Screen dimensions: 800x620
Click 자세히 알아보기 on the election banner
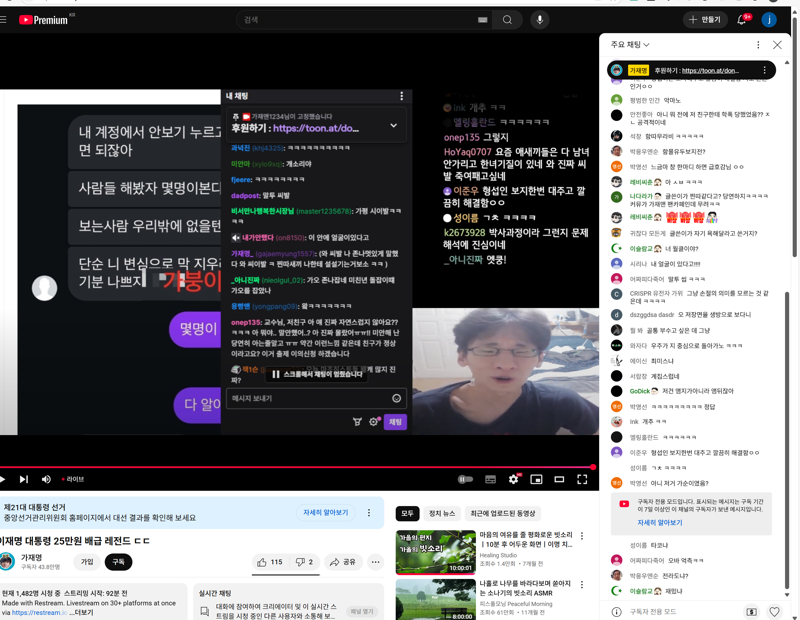click(x=326, y=512)
